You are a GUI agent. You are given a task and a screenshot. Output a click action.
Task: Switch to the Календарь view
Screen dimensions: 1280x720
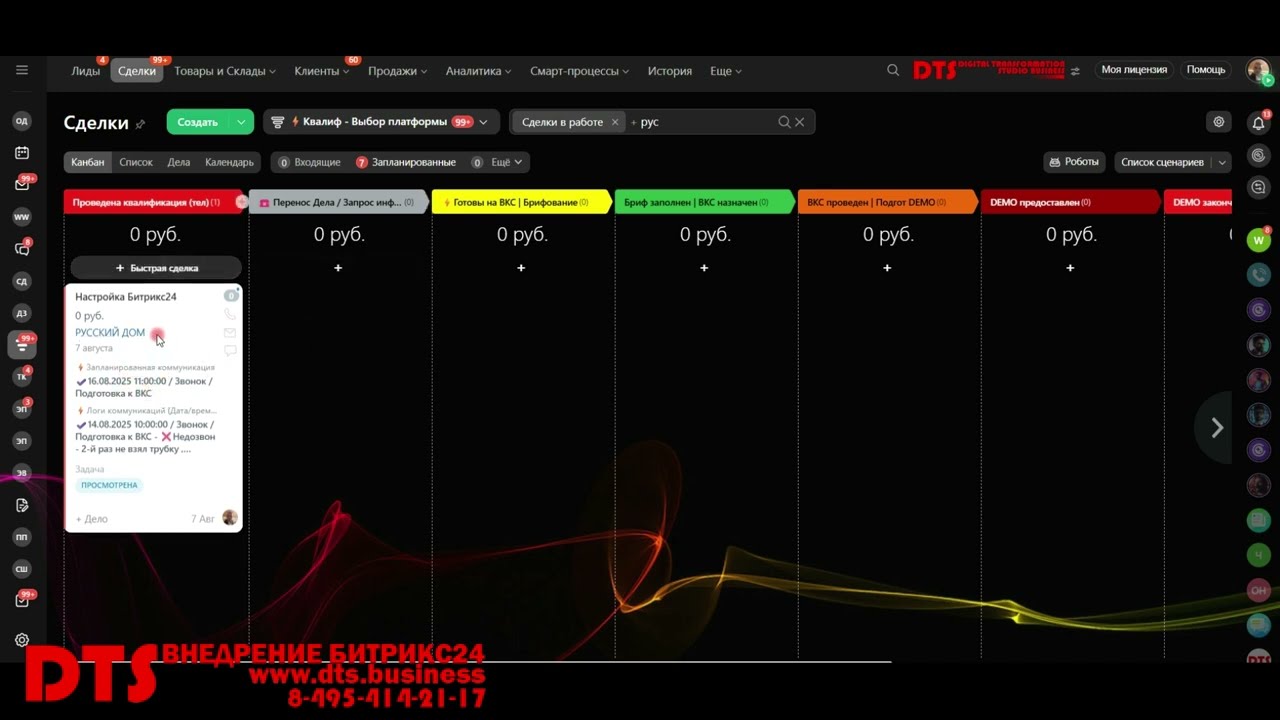(230, 162)
